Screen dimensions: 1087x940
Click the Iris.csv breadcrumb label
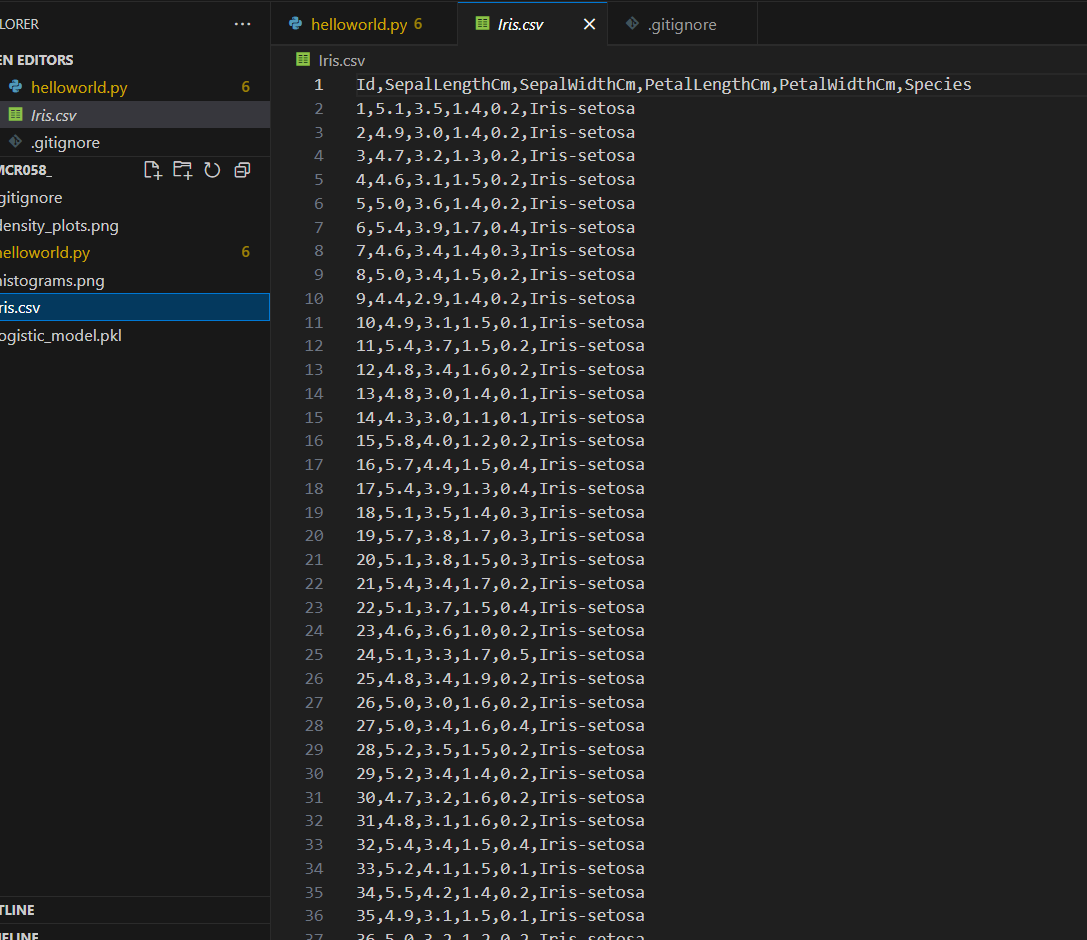click(341, 60)
